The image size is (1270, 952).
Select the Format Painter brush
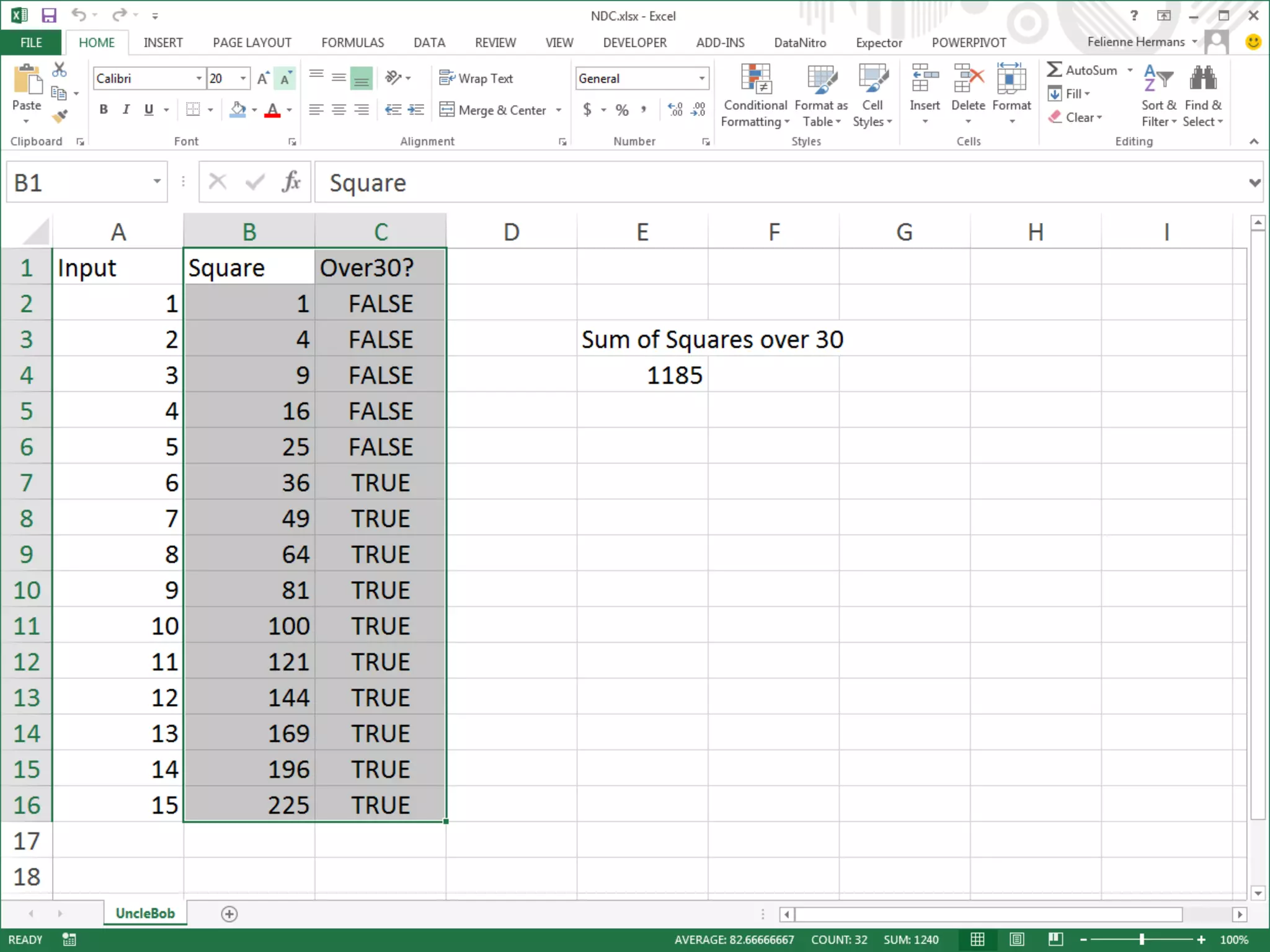tap(60, 117)
